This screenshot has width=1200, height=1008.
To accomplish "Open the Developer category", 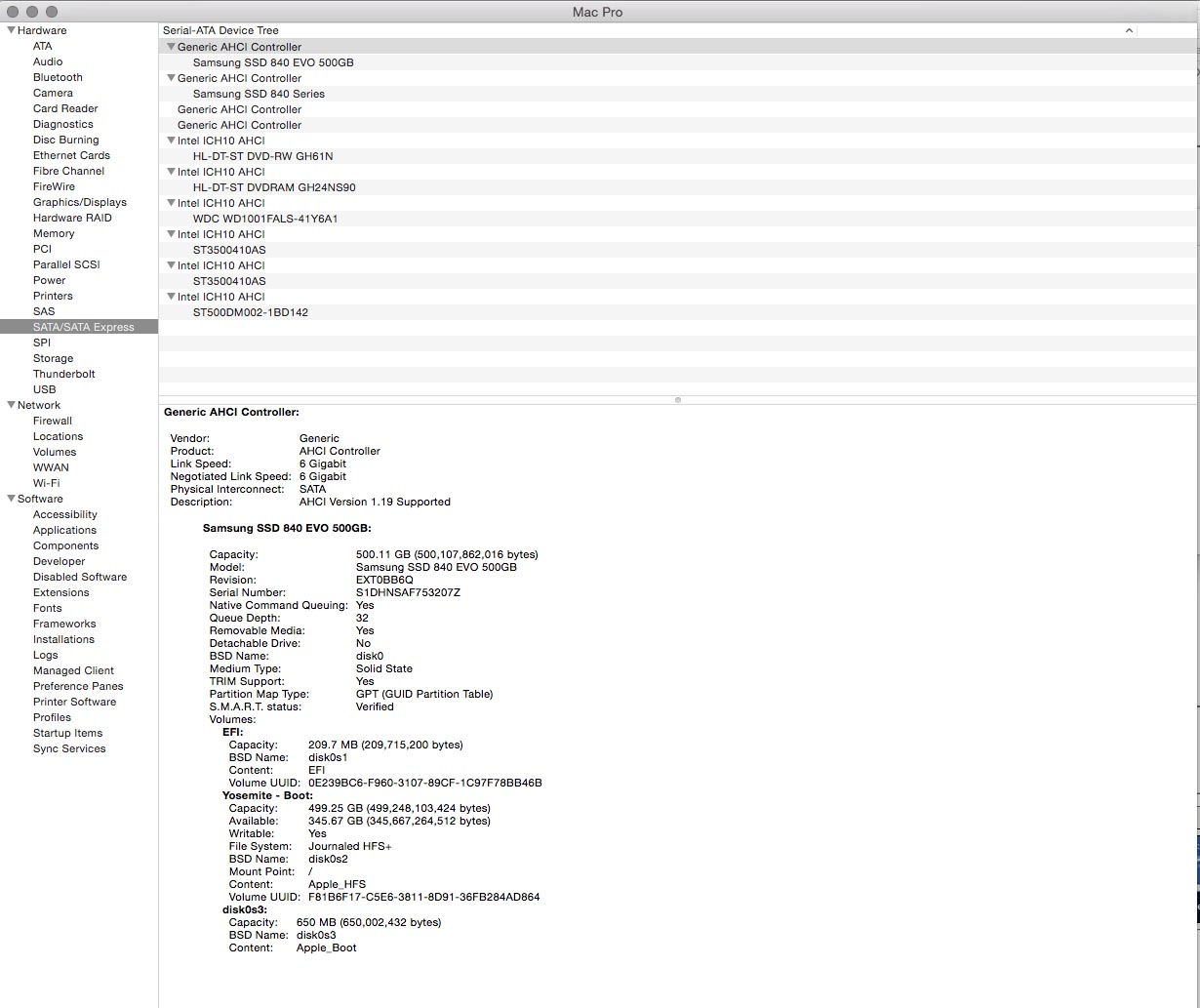I will [60, 561].
